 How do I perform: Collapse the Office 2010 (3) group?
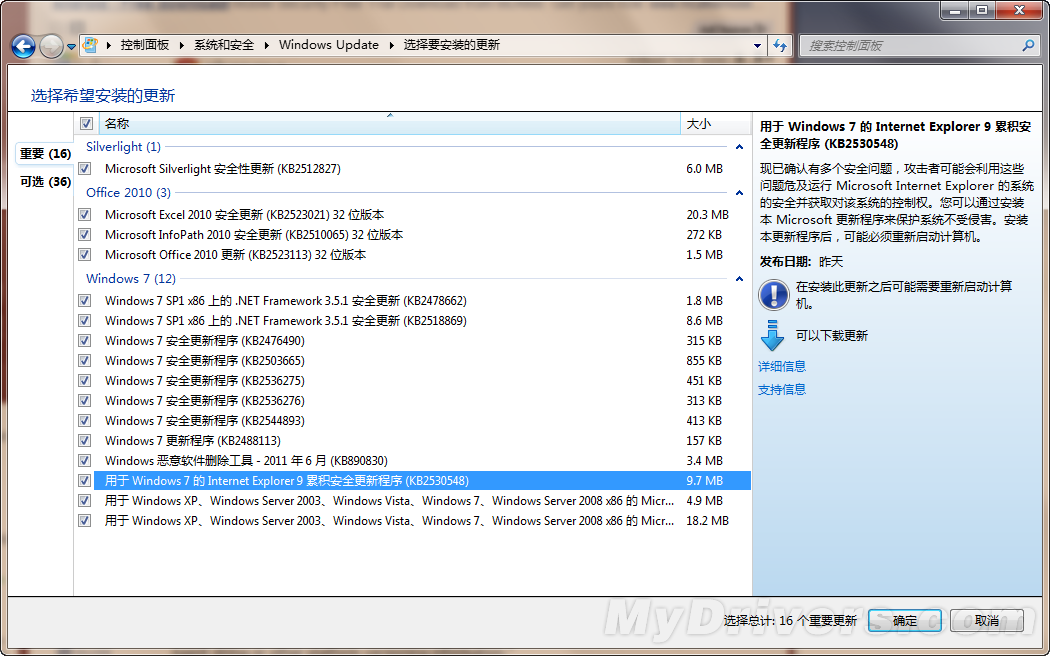(739, 193)
